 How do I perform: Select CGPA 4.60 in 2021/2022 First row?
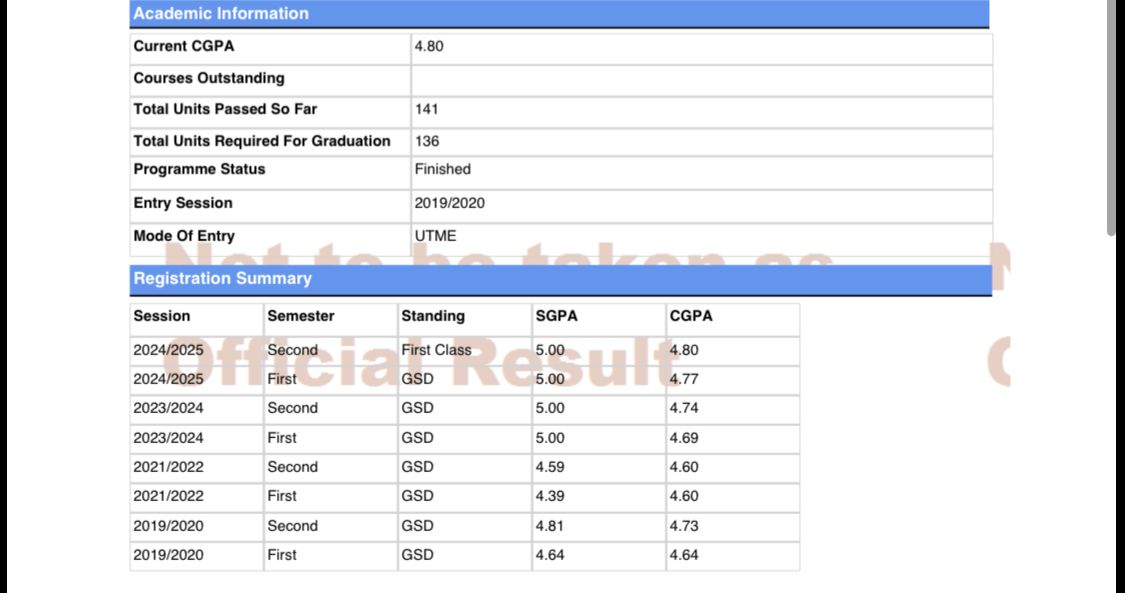[x=684, y=496]
